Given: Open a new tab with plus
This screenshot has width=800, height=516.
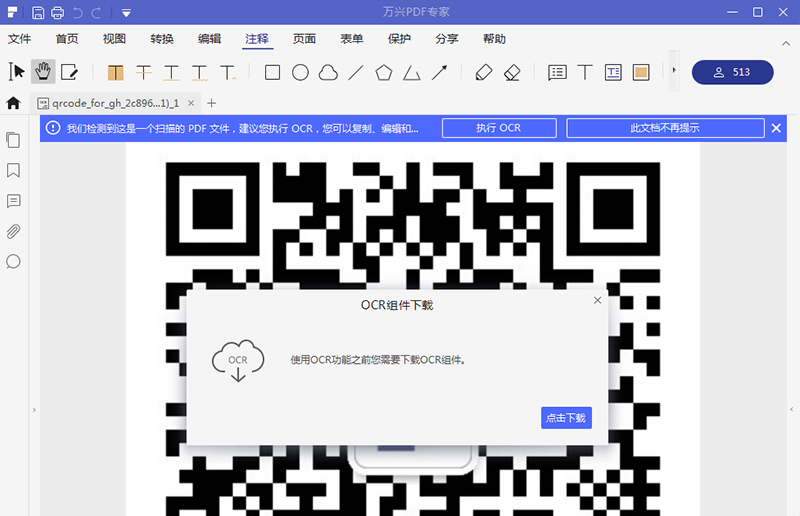Looking at the screenshot, I should [x=211, y=103].
